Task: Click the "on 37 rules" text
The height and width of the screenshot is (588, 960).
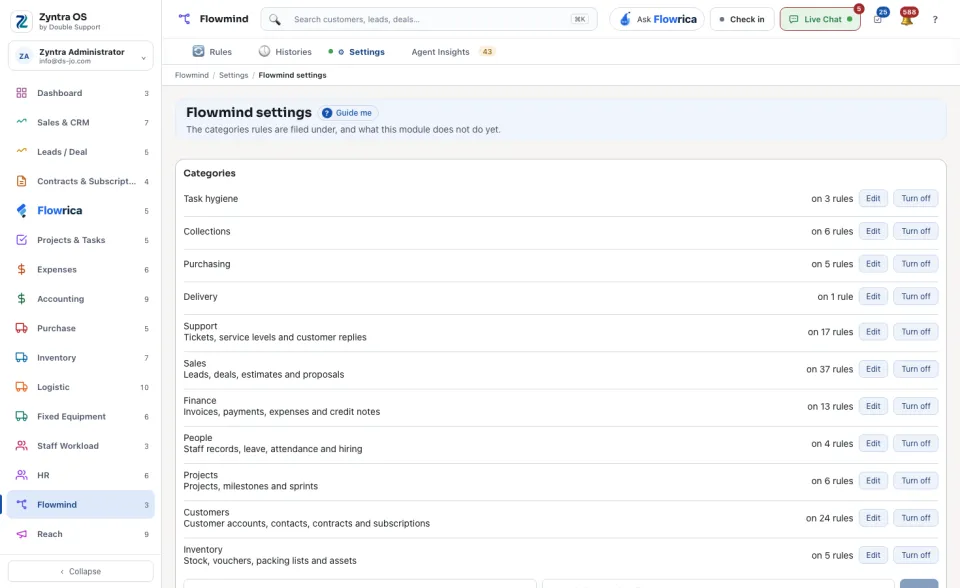Action: pos(830,369)
